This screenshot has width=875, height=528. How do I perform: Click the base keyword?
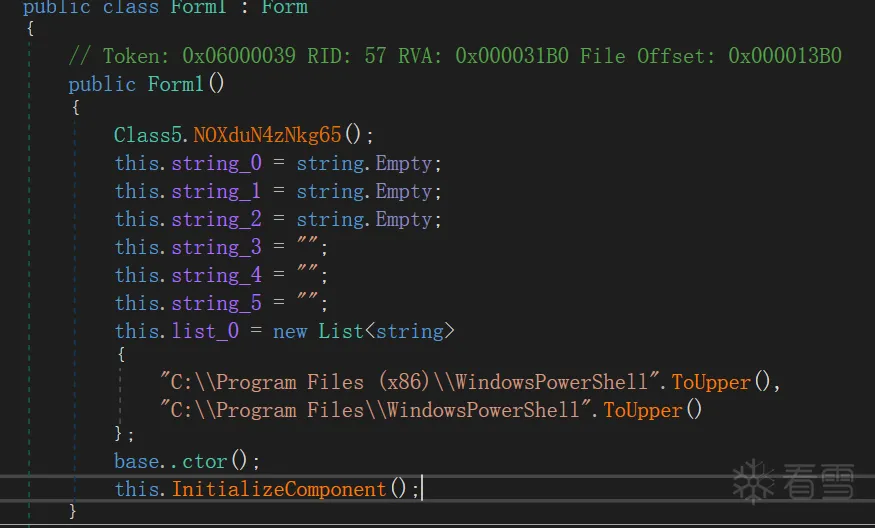pyautogui.click(x=136, y=462)
